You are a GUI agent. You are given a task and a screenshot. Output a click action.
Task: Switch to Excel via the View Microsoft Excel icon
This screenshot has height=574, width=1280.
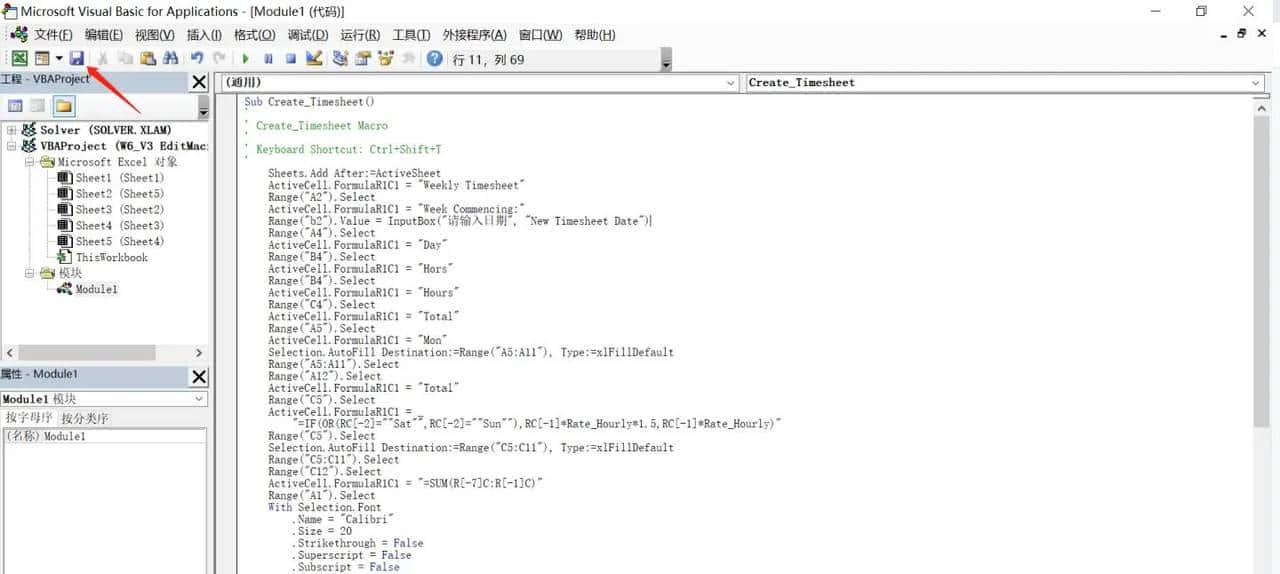pos(19,59)
